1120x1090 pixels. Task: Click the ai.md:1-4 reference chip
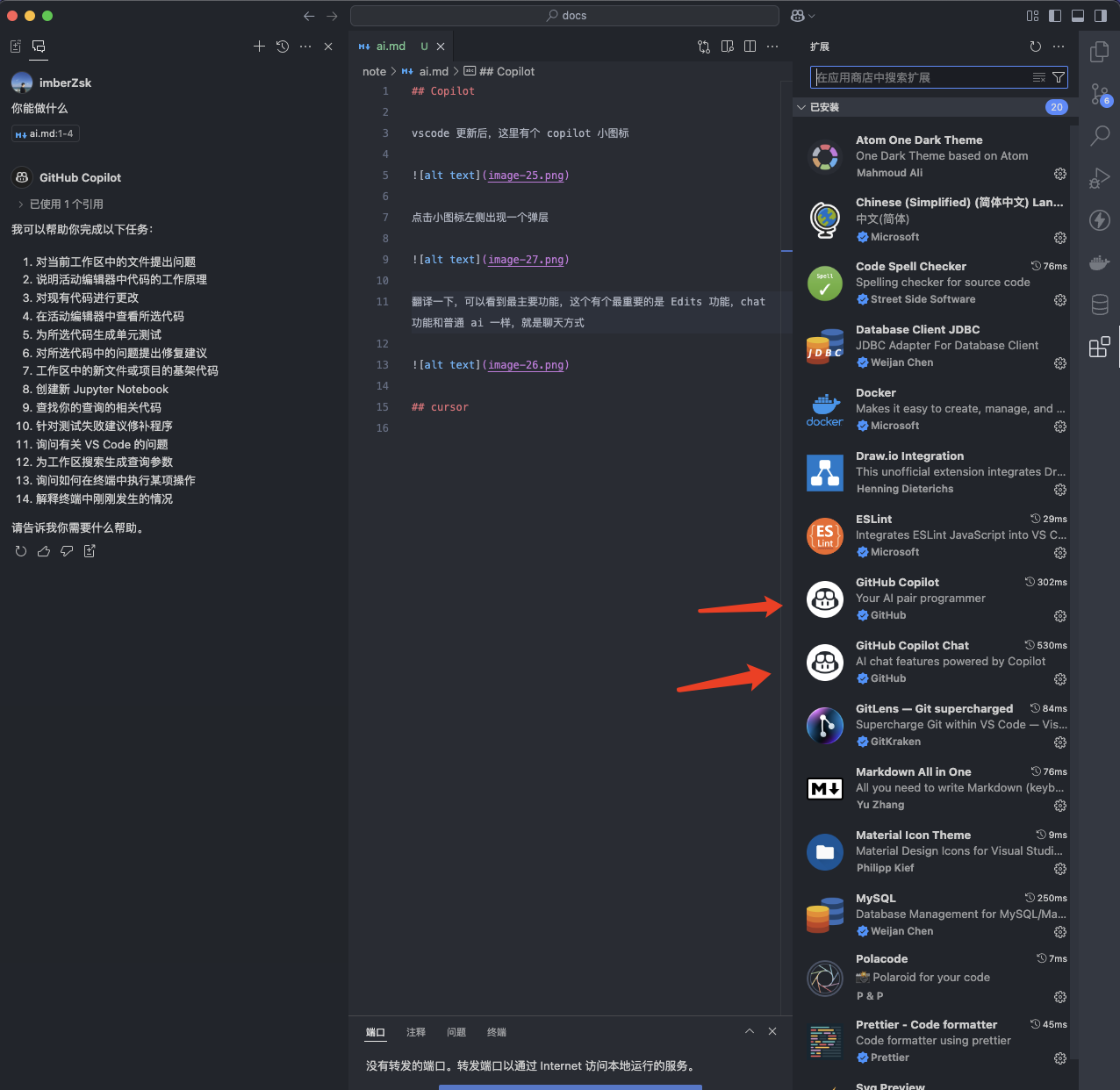tap(45, 133)
